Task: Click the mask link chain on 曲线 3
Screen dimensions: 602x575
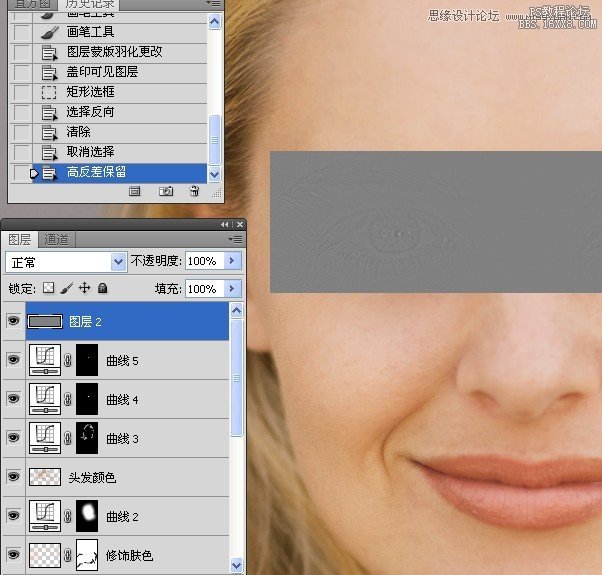Action: (68, 438)
